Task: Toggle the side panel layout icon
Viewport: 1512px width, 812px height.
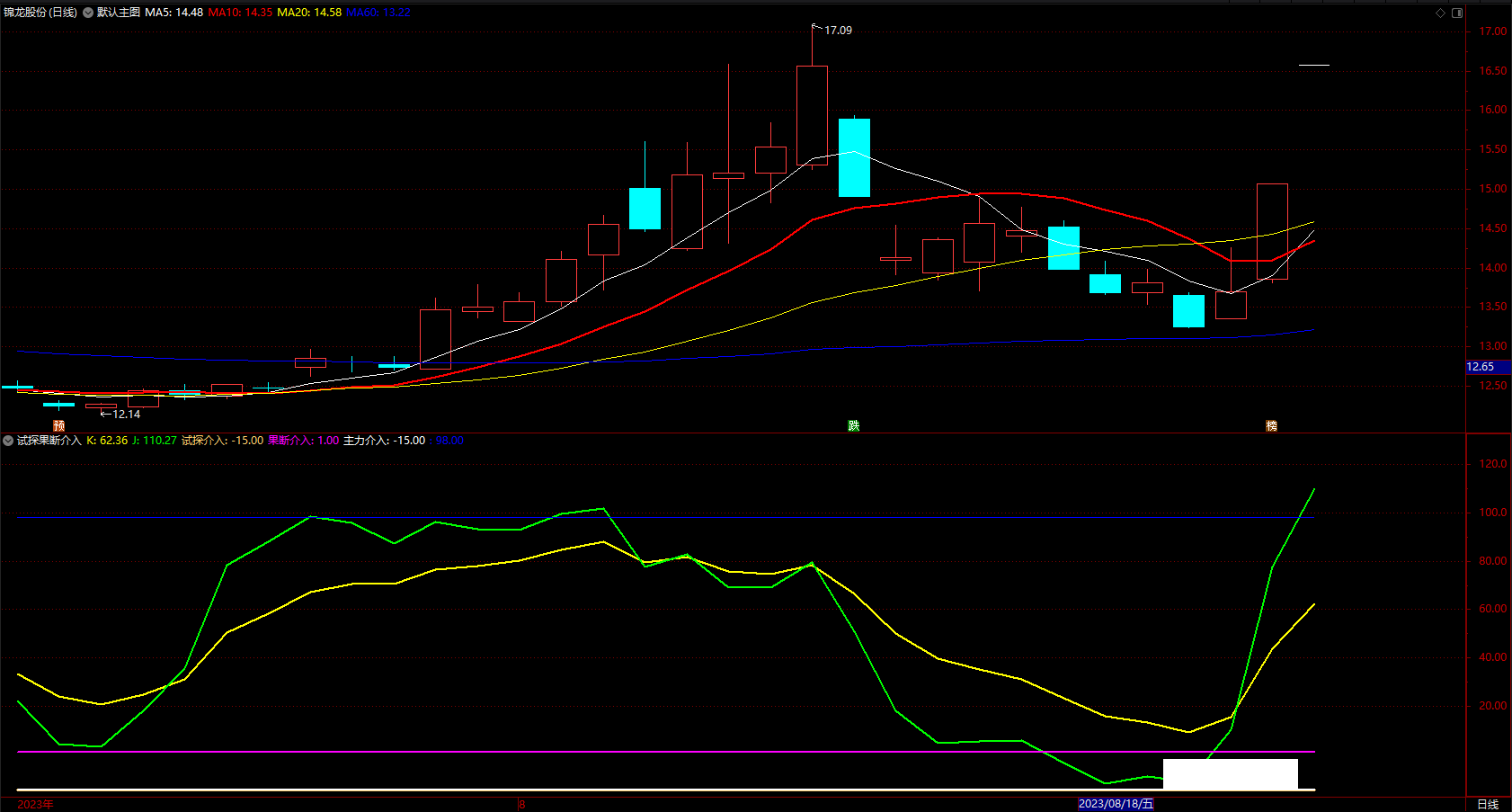Action: coord(1457,13)
